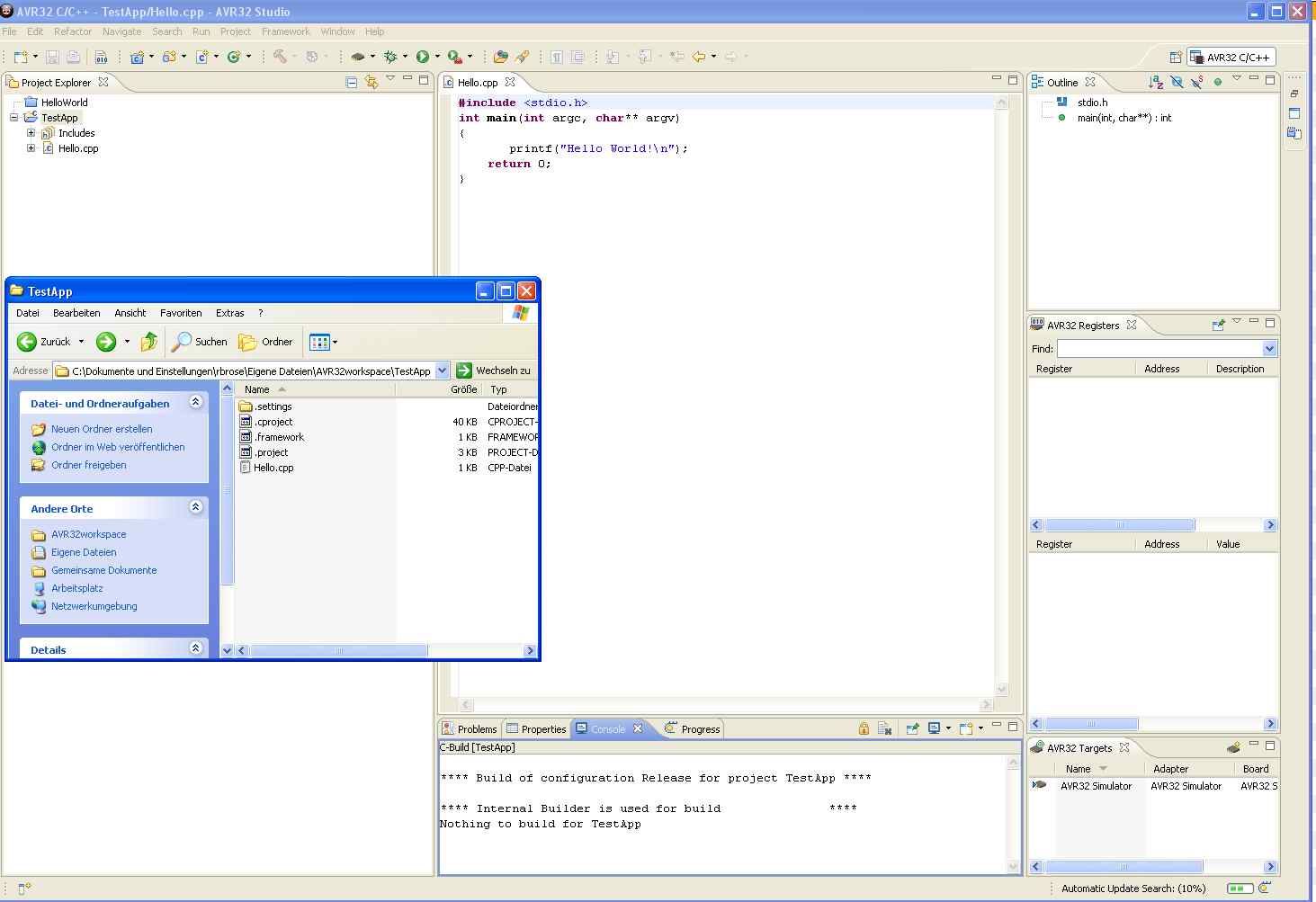Switch to the Properties tab
This screenshot has height=902, width=1316.
(536, 728)
